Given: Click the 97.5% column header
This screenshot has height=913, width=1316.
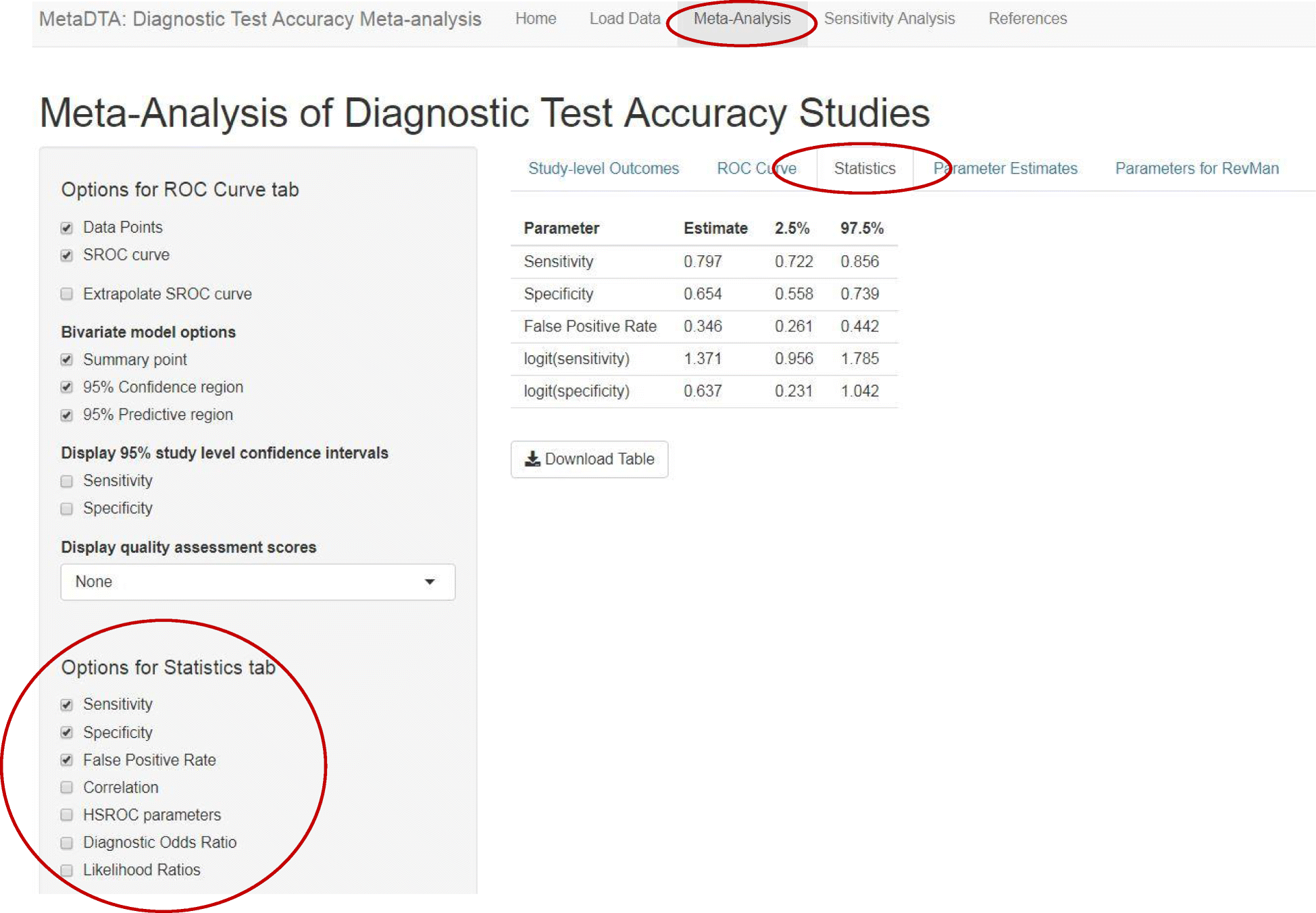Looking at the screenshot, I should tap(861, 228).
